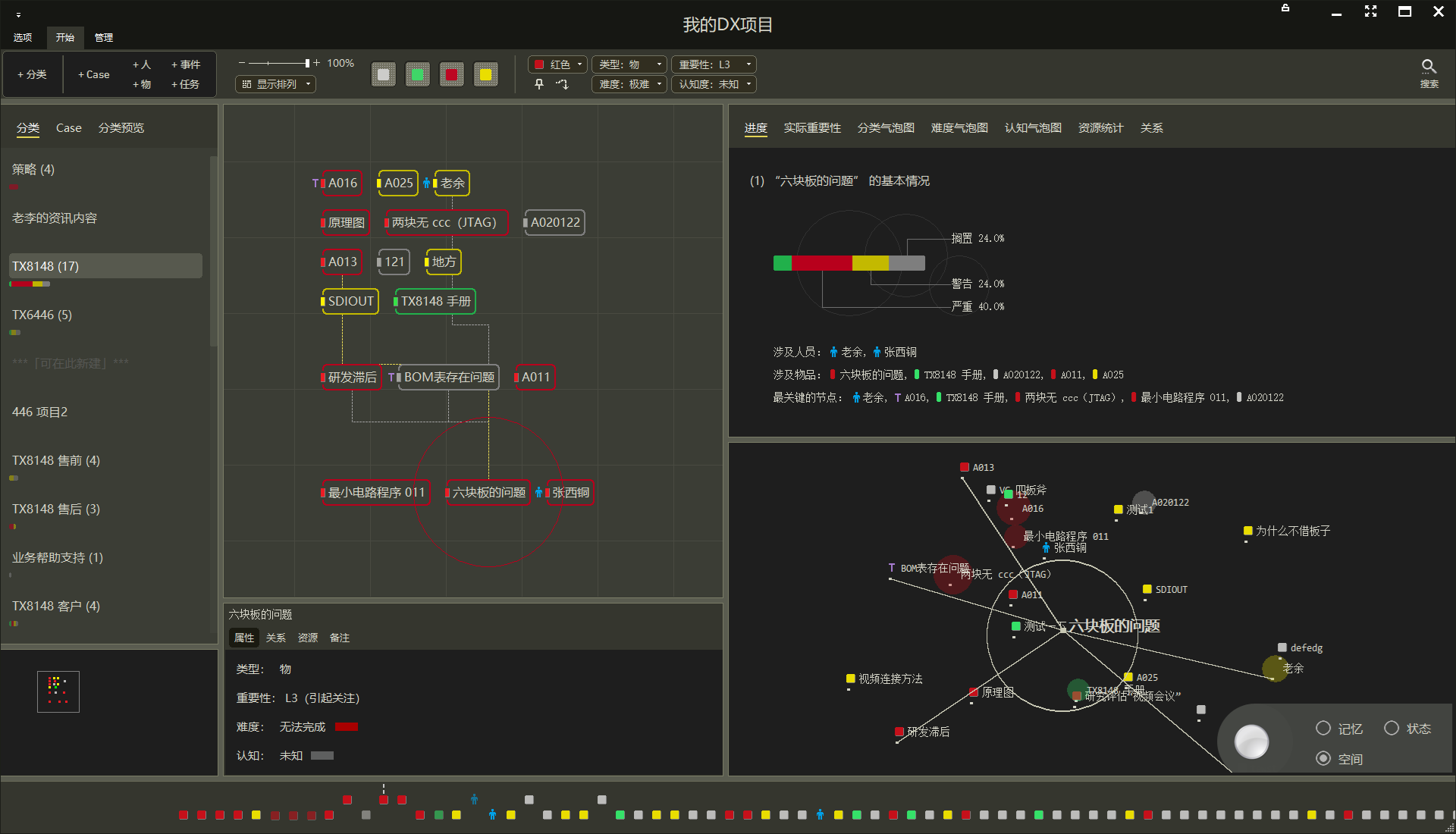
Task: Select the red status square button
Action: point(452,74)
